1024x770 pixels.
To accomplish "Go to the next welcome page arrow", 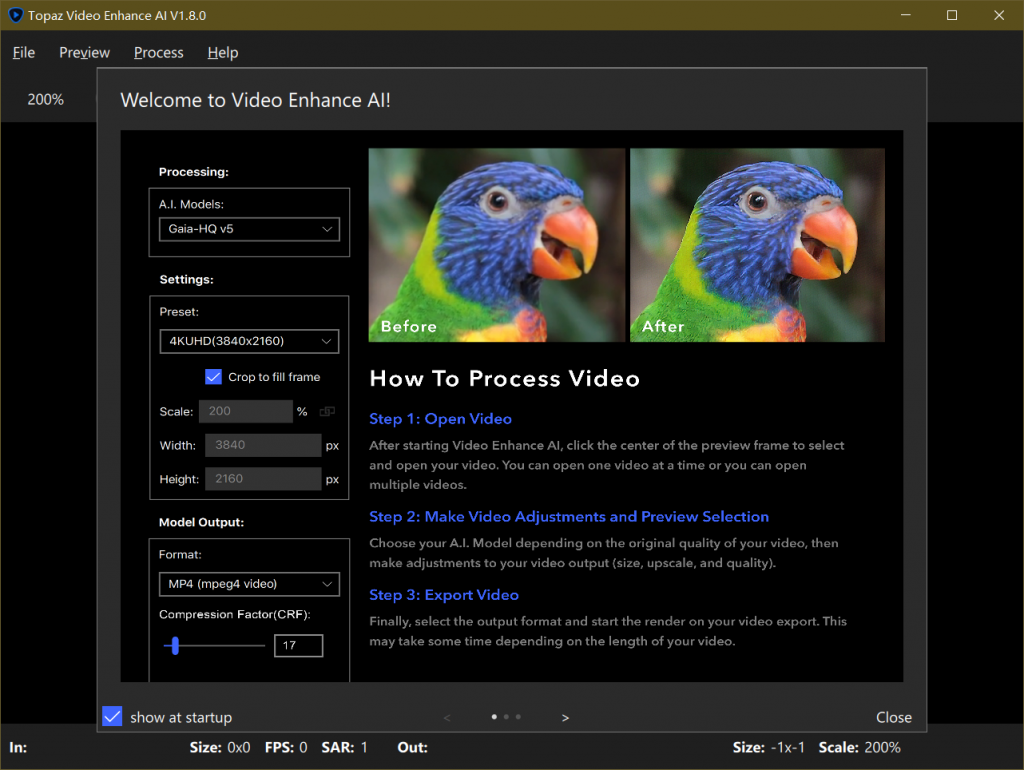I will pyautogui.click(x=565, y=717).
